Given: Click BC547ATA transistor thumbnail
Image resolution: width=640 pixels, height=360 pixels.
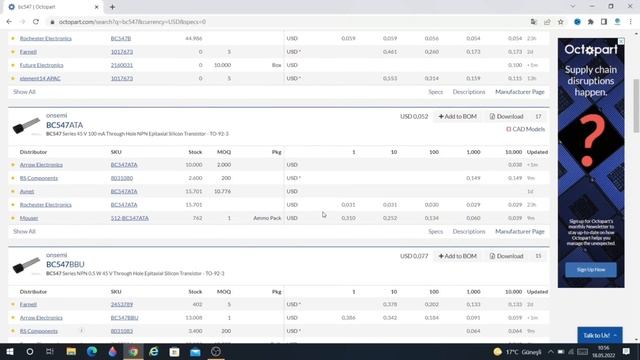Looking at the screenshot, I should [x=27, y=126].
